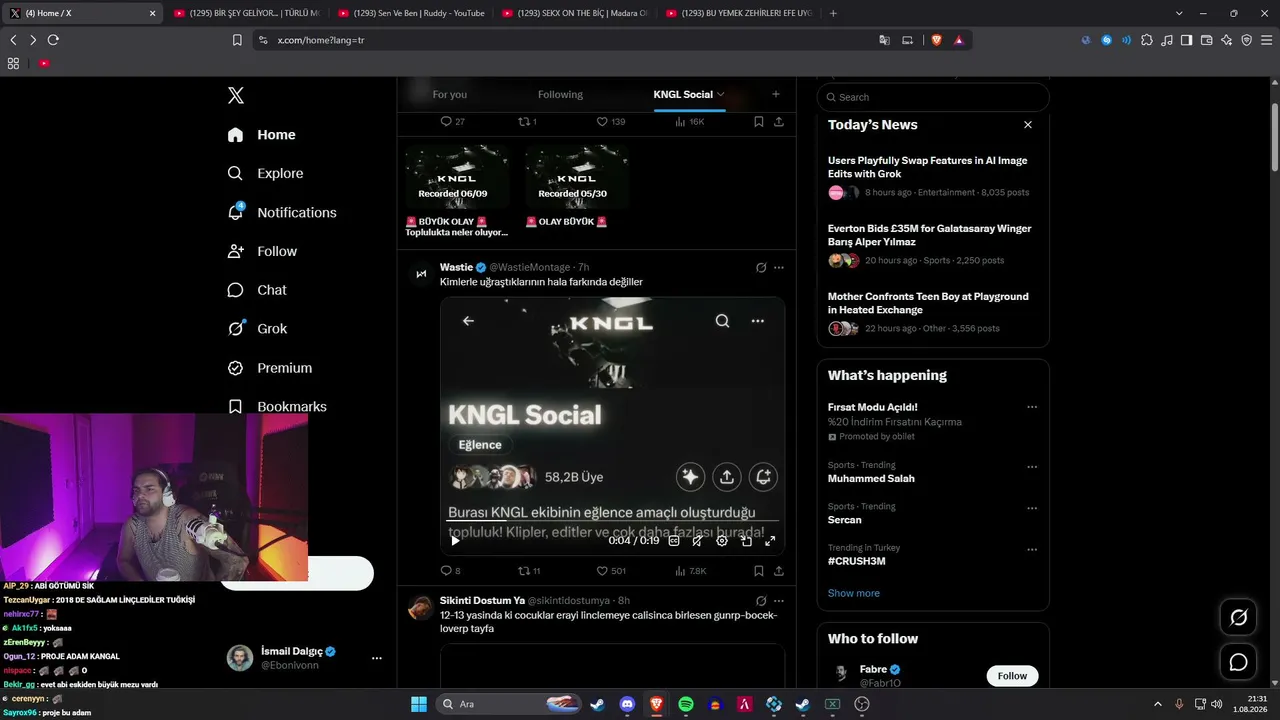
Task: Open the floating Grok button
Action: (1238, 618)
